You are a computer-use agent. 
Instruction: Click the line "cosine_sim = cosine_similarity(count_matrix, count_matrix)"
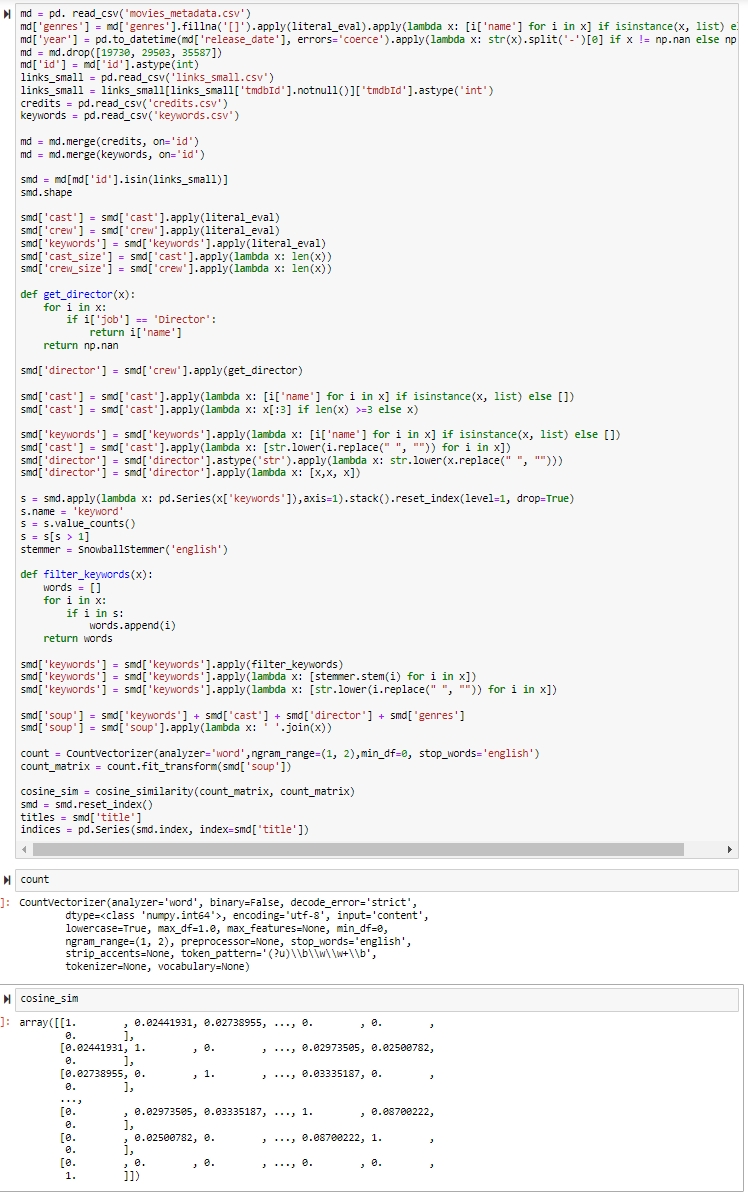(188, 791)
